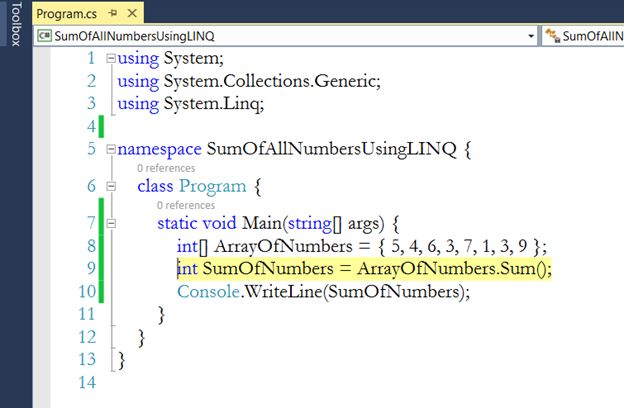Open the Toolbox side panel

[16, 24]
